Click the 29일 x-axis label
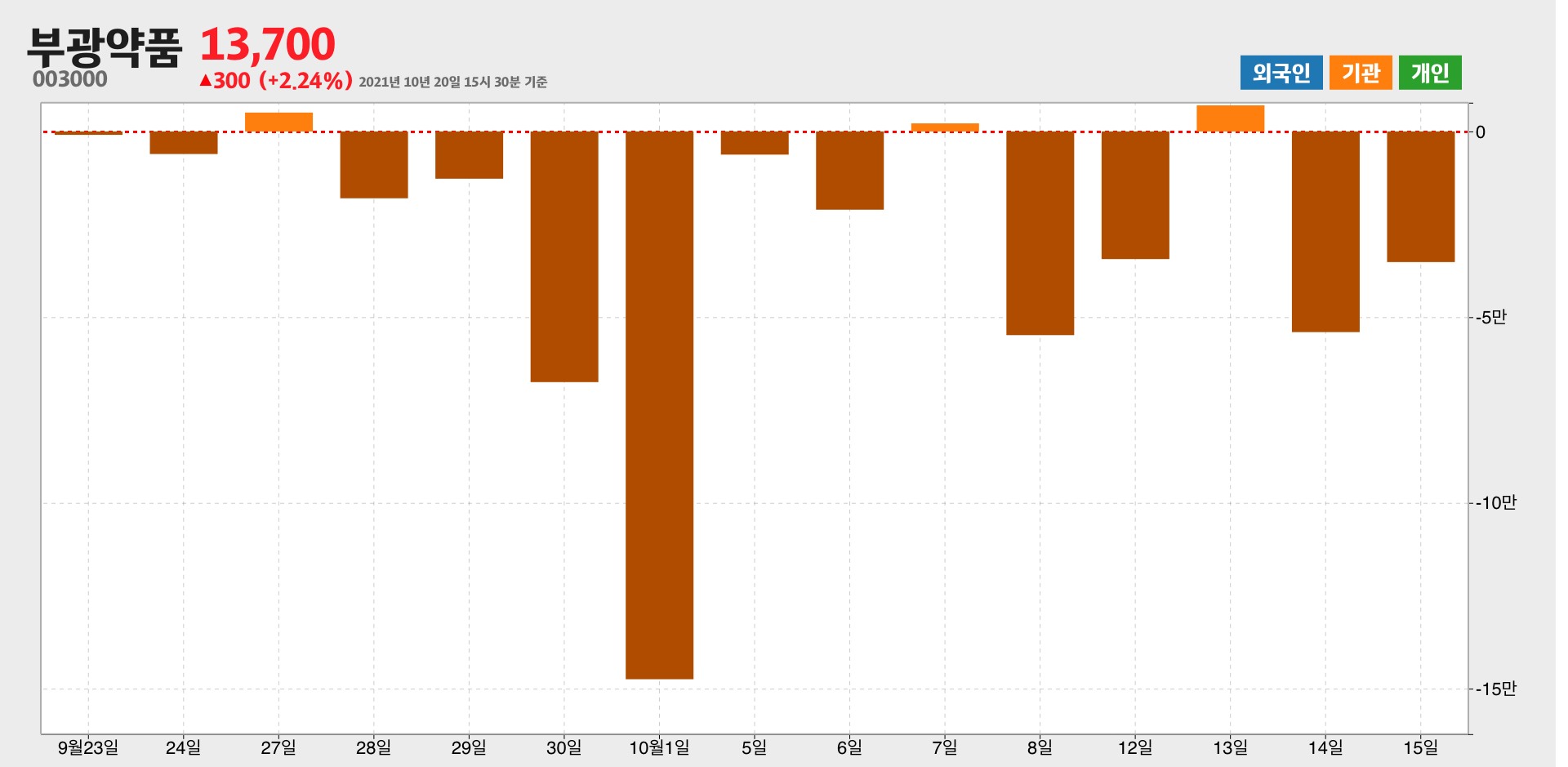 pyautogui.click(x=469, y=747)
